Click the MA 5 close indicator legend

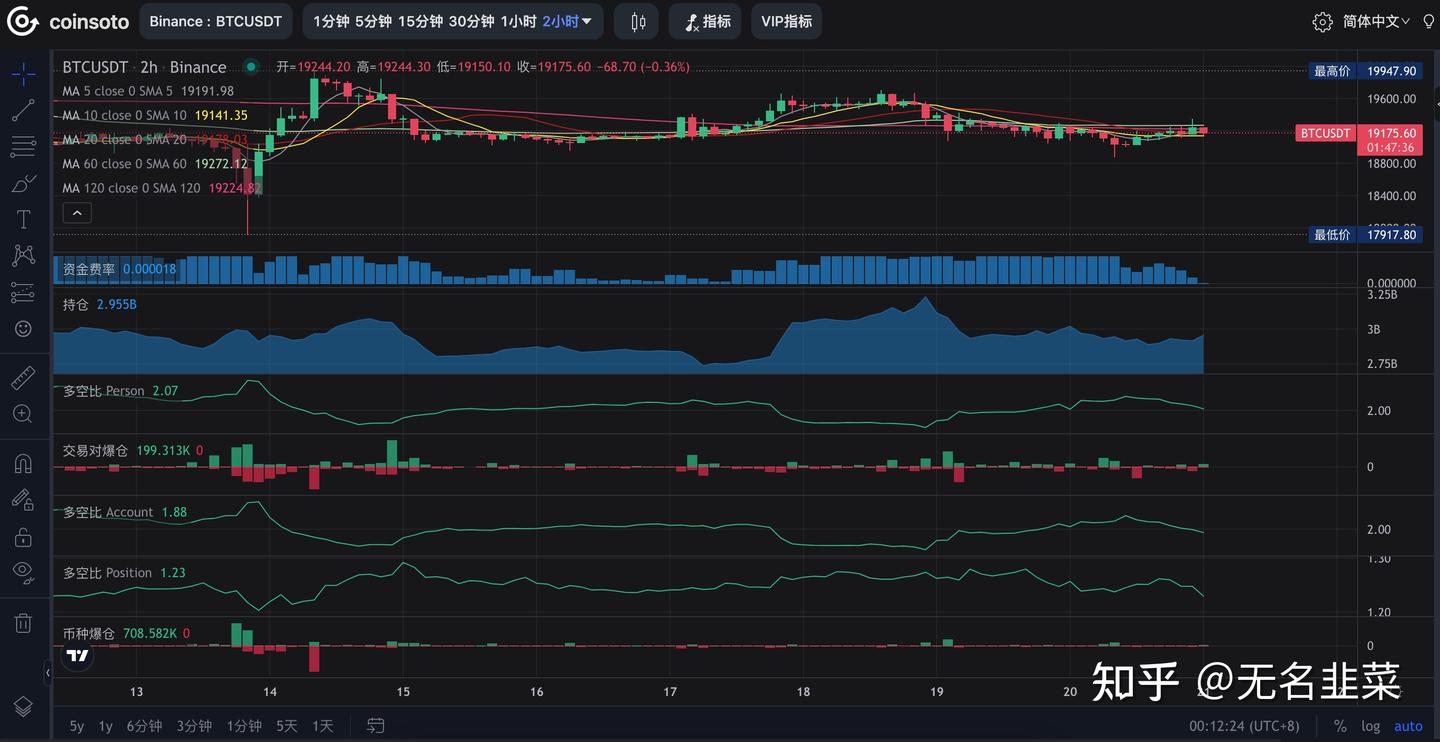pyautogui.click(x=117, y=91)
